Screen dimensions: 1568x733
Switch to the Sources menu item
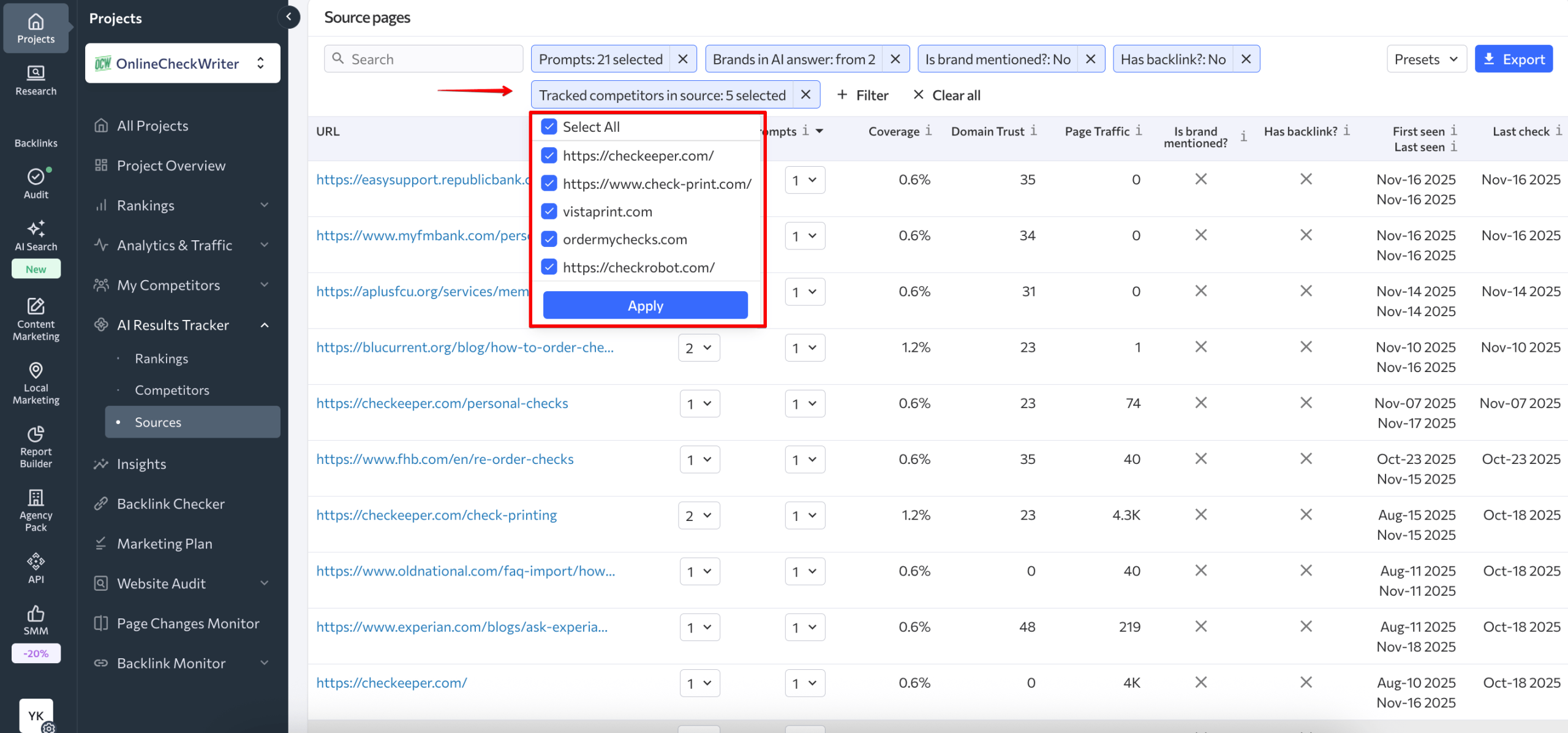(x=157, y=422)
